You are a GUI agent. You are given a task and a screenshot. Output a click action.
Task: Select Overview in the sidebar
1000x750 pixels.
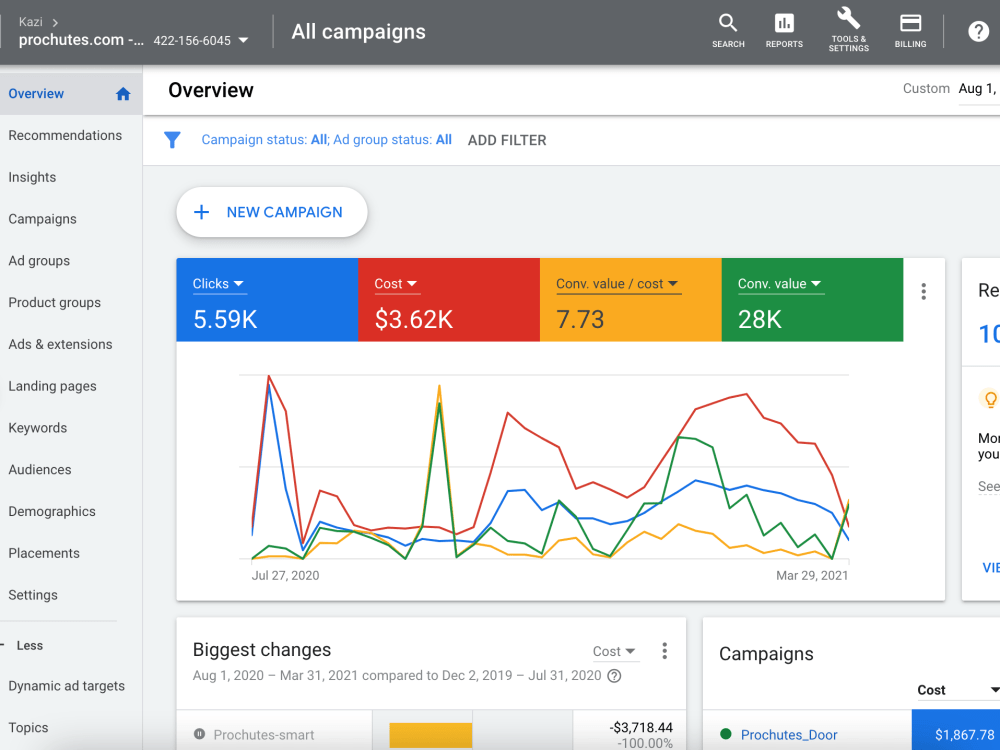[71, 94]
